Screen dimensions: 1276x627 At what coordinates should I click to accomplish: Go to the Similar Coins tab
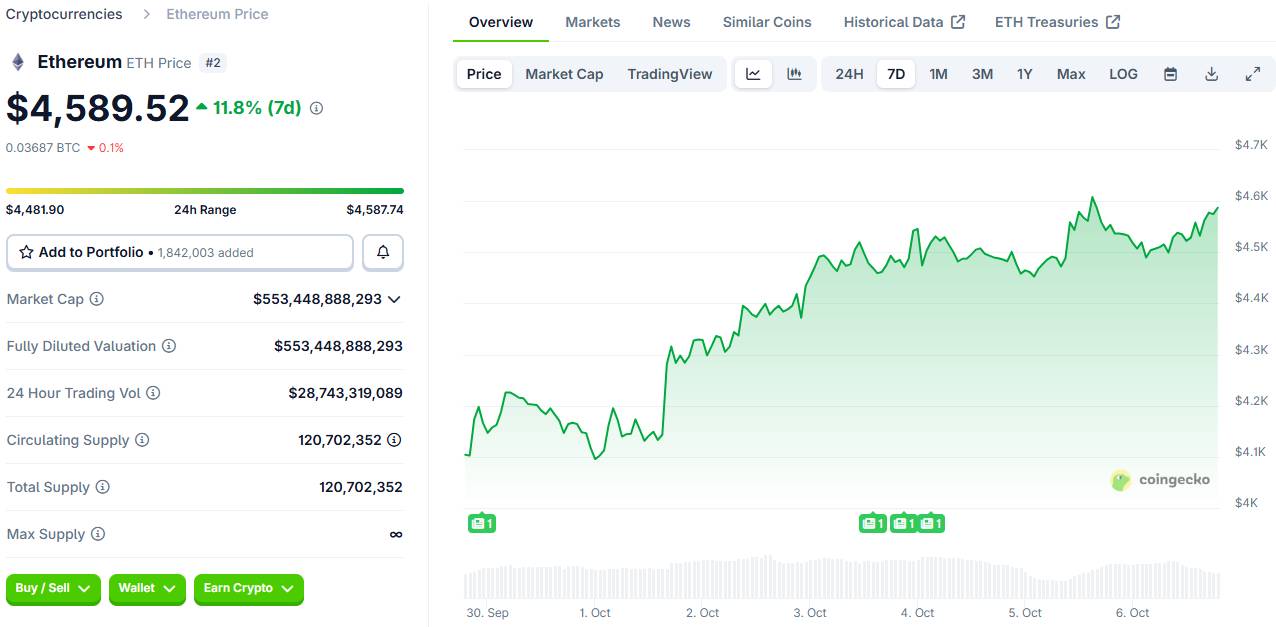coord(767,22)
